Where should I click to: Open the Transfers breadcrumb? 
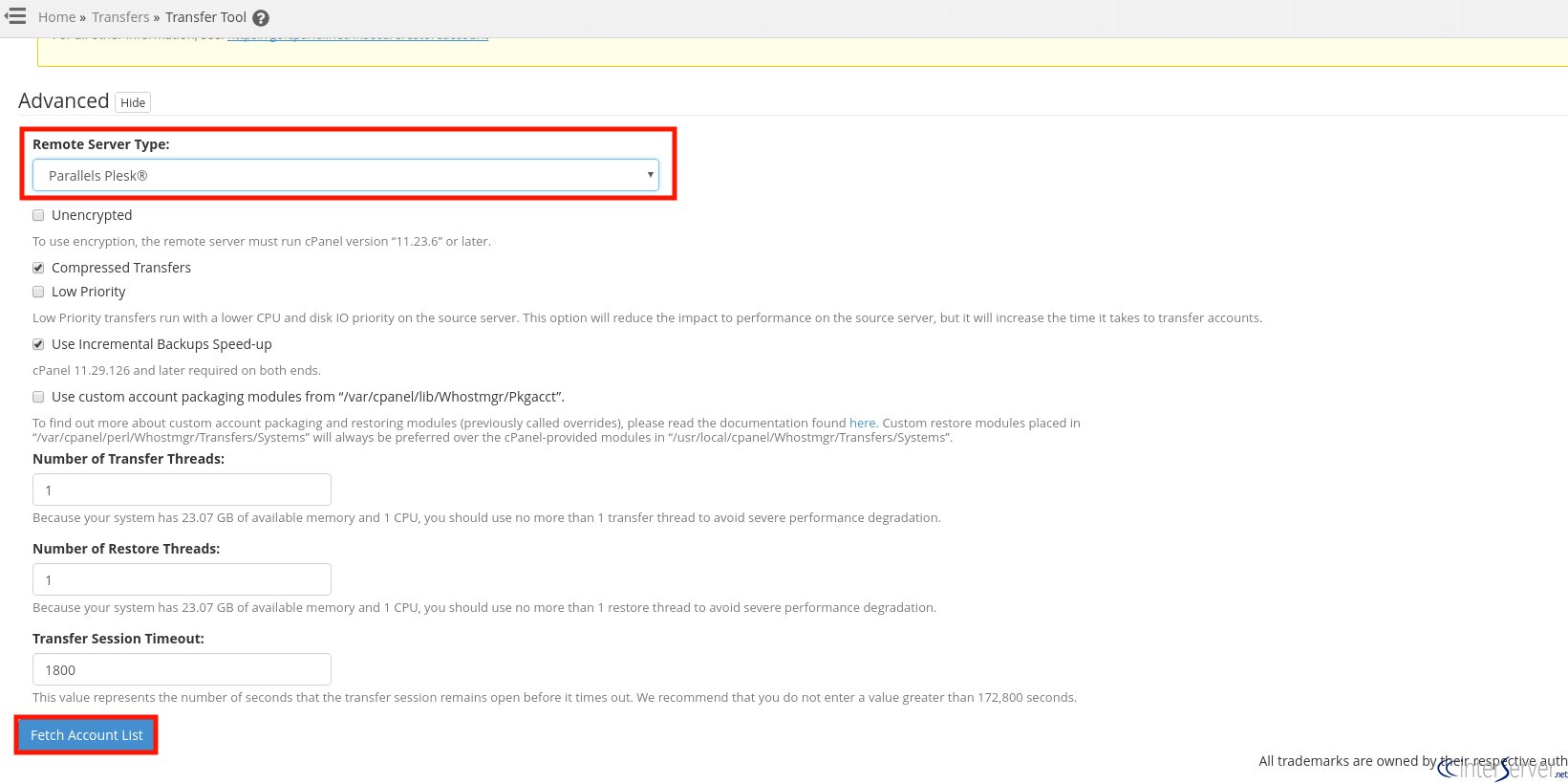120,17
